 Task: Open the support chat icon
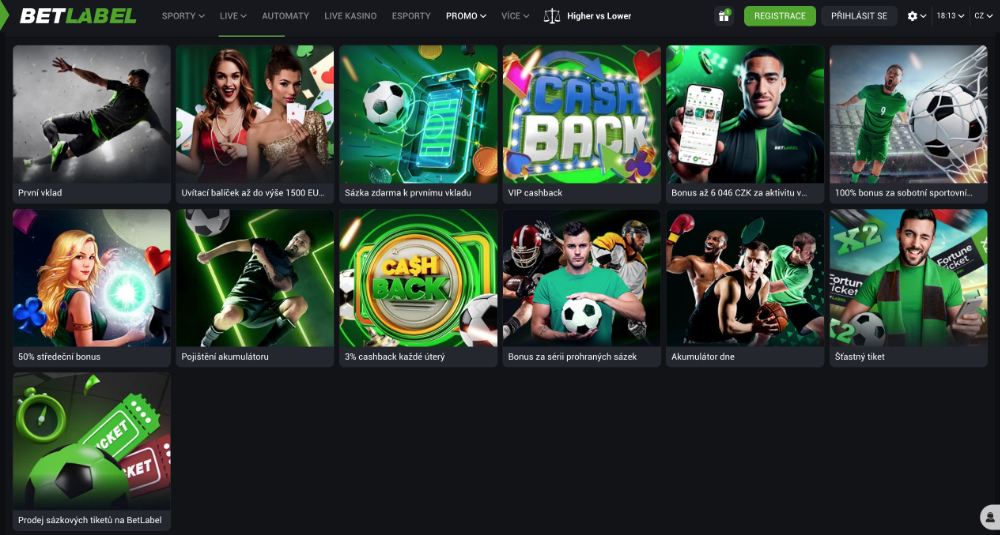990,516
